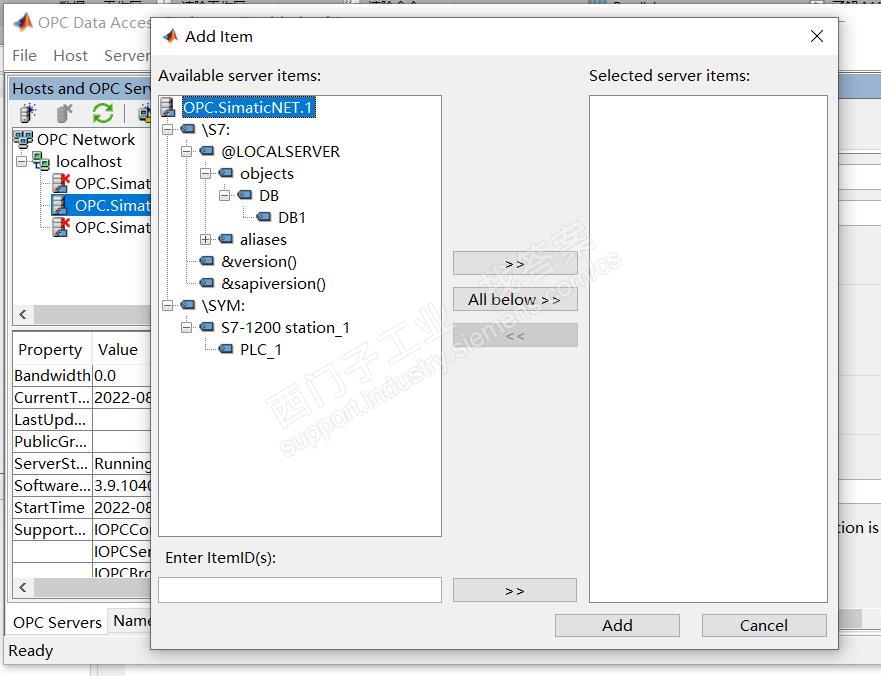Click the Bandwidth property cell
Image resolution: width=881 pixels, height=676 pixels.
(52, 375)
